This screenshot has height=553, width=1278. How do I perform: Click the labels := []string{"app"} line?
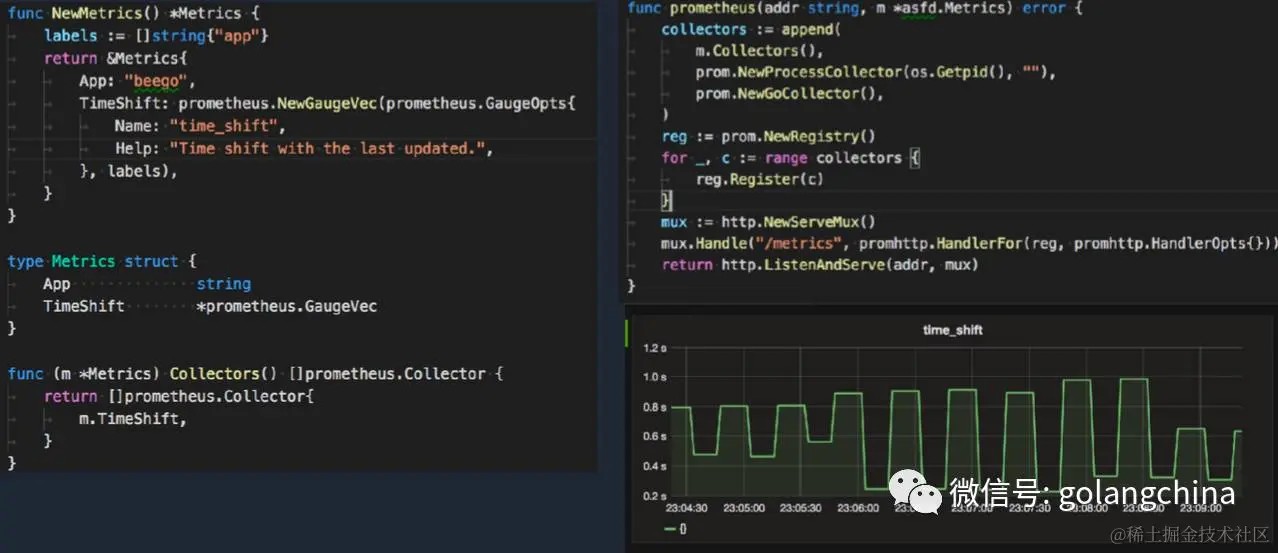156,35
